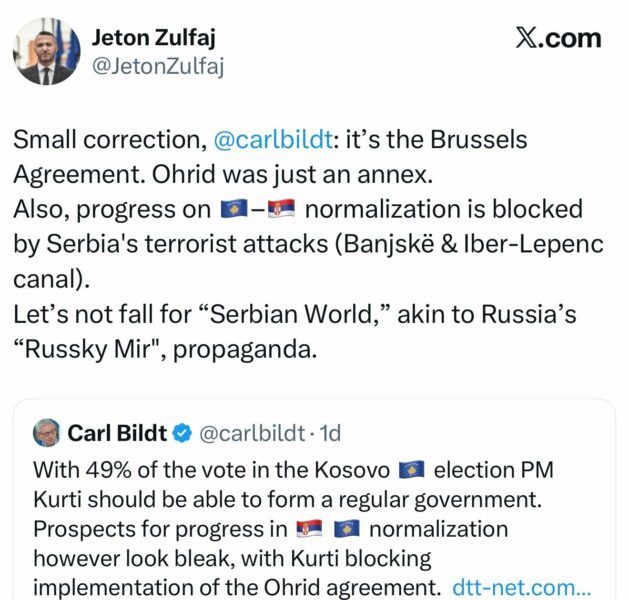
Task: Click the Kosovo flag before "election PM"
Action: [412, 469]
